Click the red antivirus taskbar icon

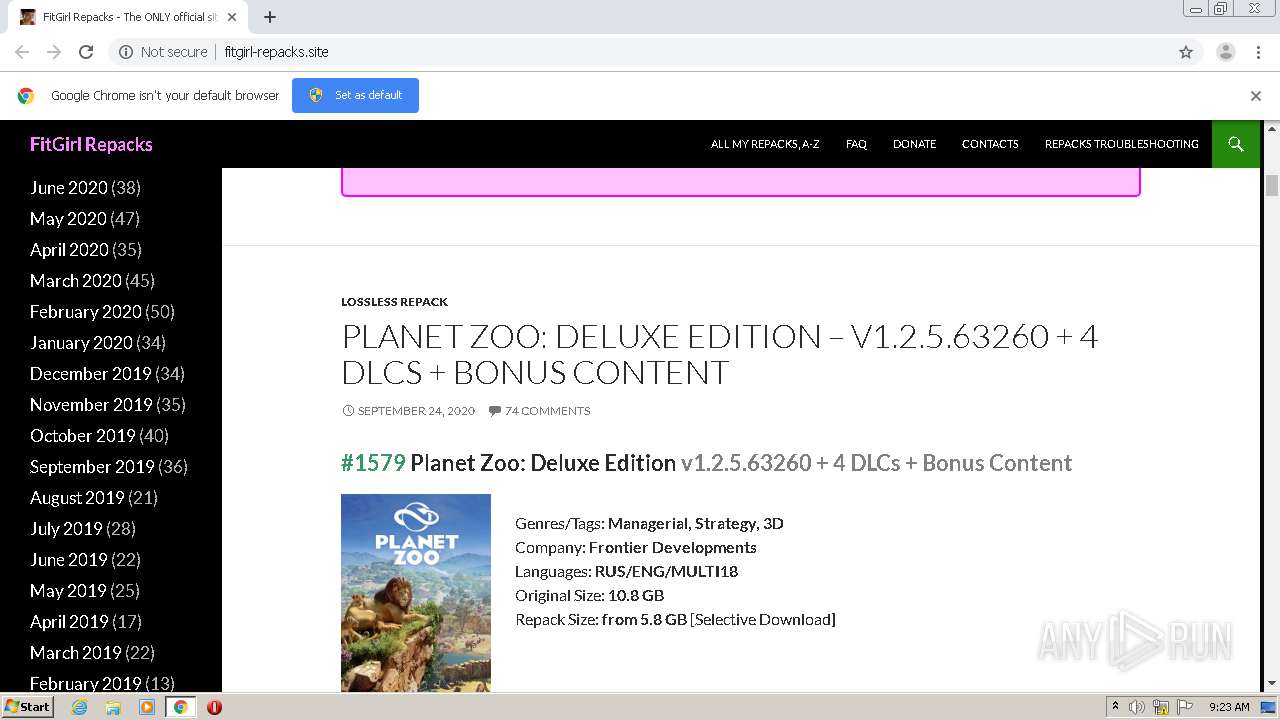(214, 707)
